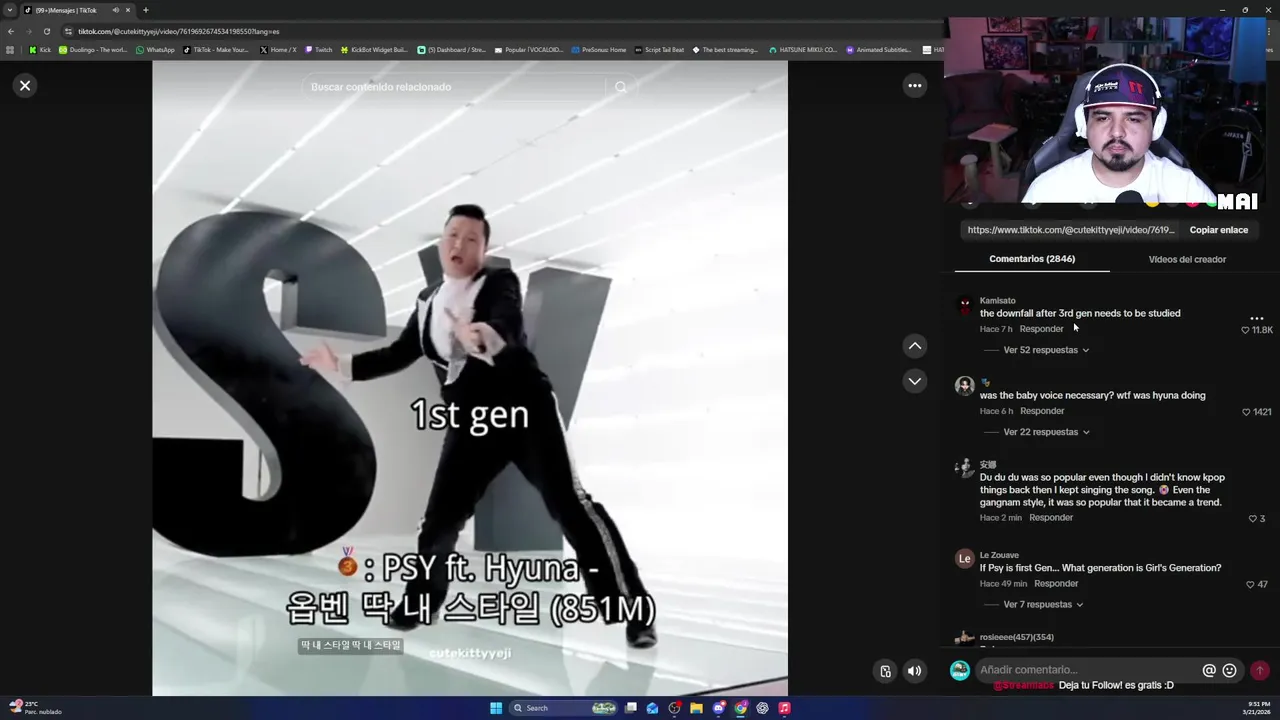Switch to the Videos del creador tab
Screen dimensions: 1280x720
pyautogui.click(x=1187, y=259)
